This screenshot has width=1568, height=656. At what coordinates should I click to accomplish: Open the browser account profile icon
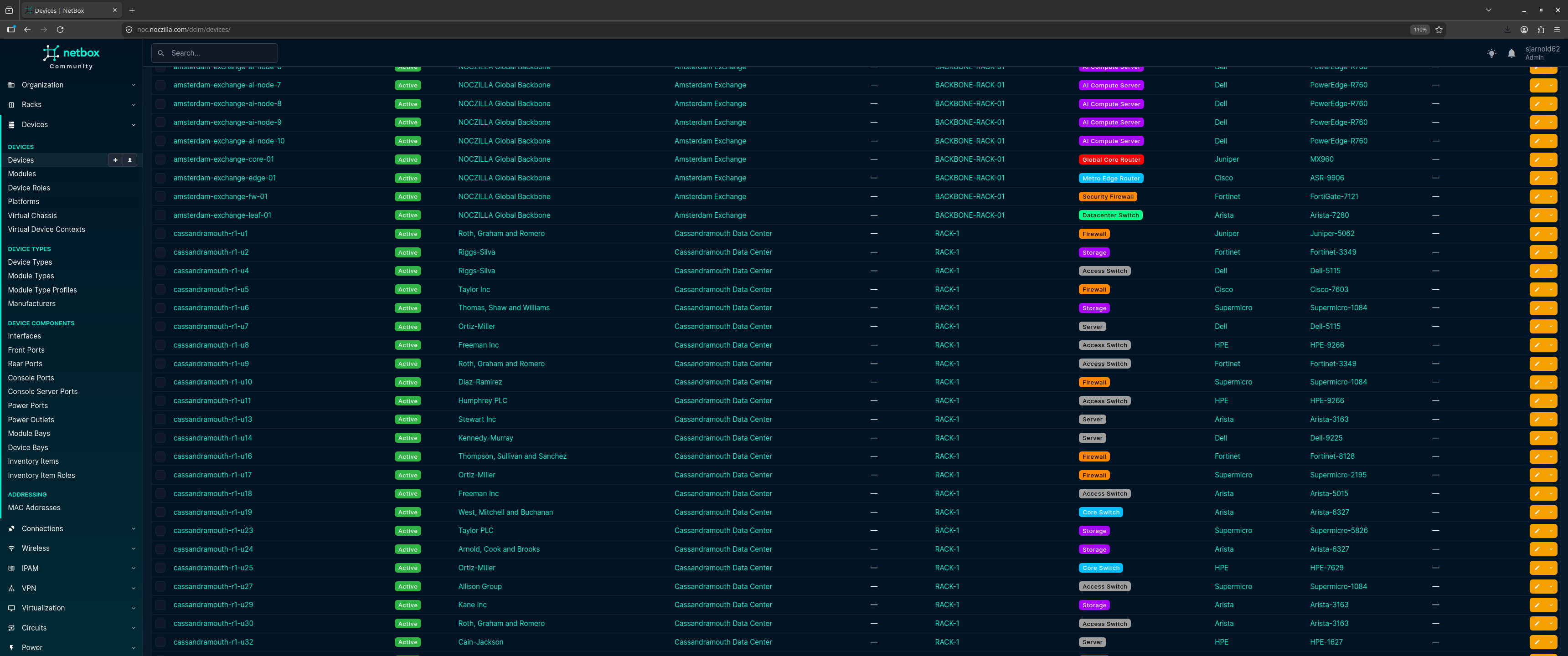(x=1524, y=29)
